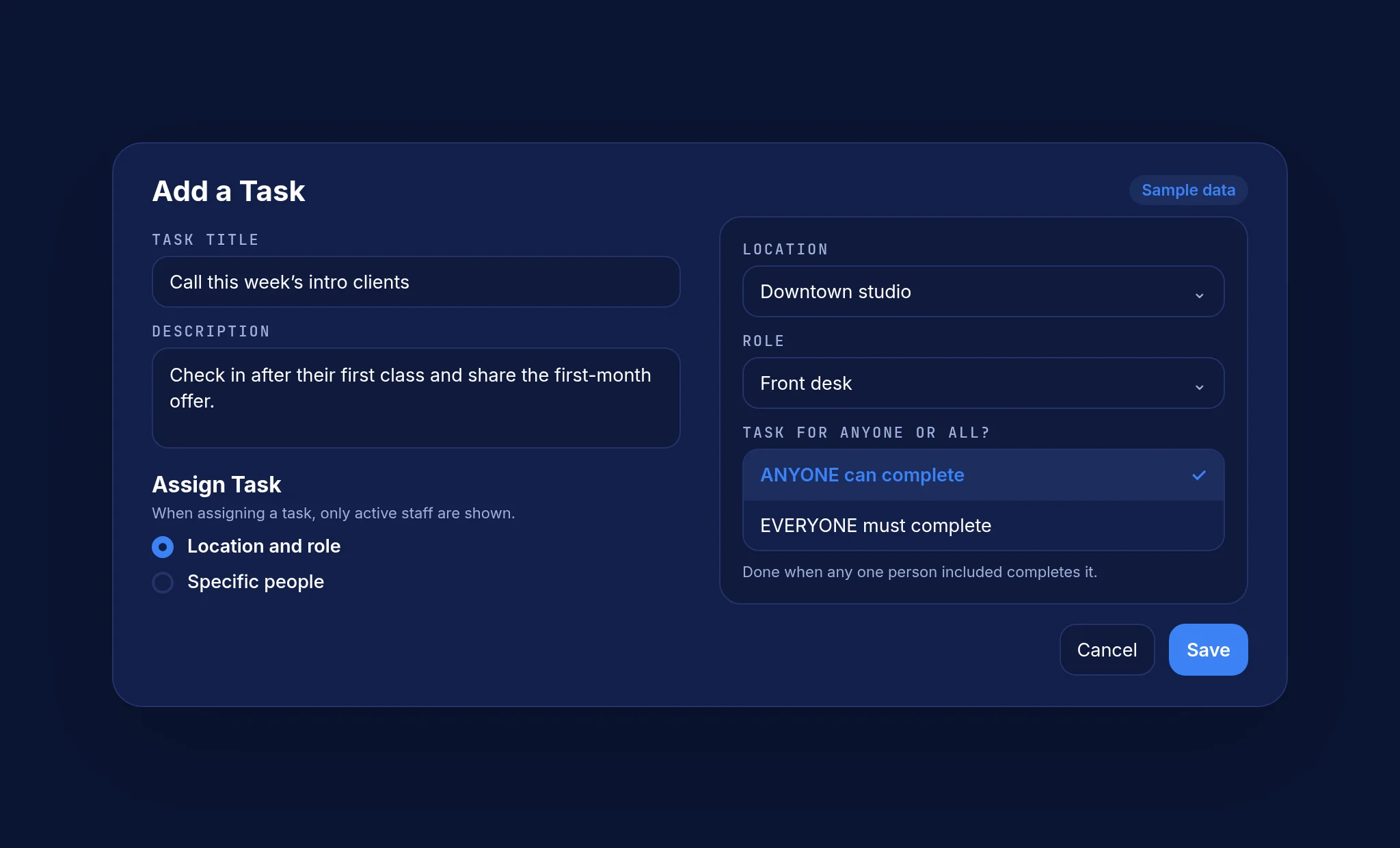Focus the Task Title input field

point(416,282)
